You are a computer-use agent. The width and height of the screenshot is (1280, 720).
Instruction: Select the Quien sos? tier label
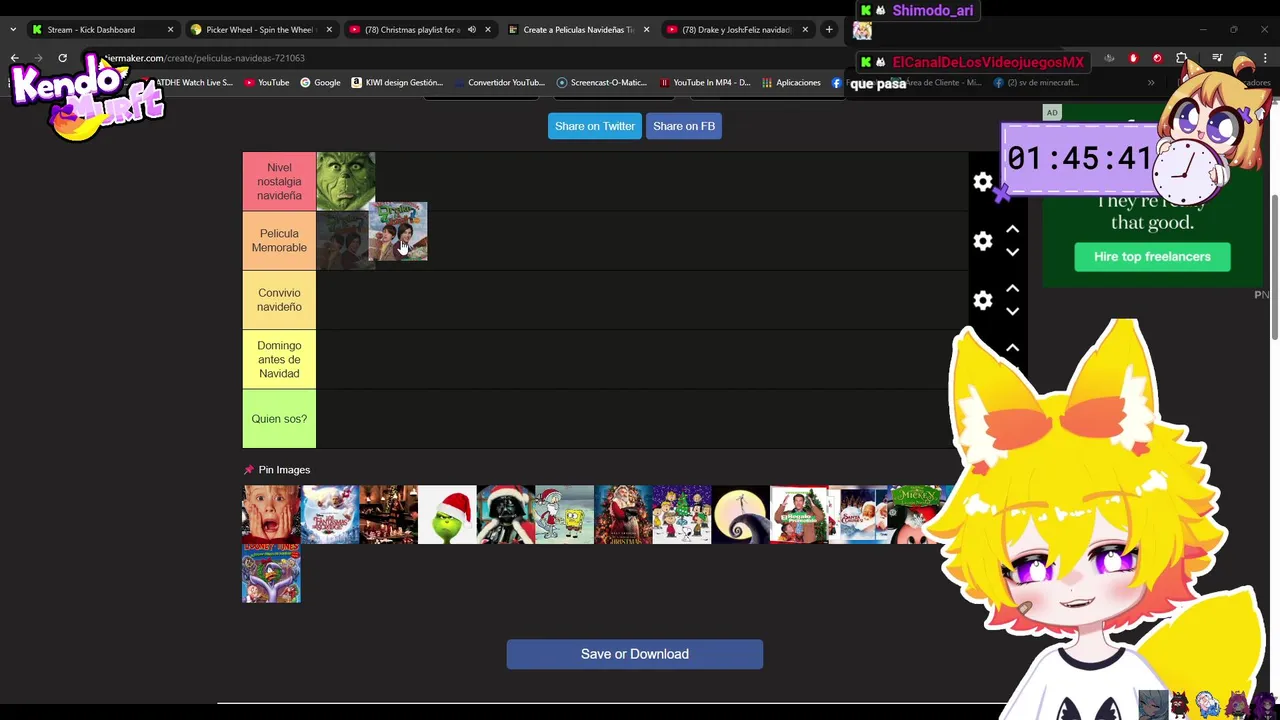click(x=279, y=419)
